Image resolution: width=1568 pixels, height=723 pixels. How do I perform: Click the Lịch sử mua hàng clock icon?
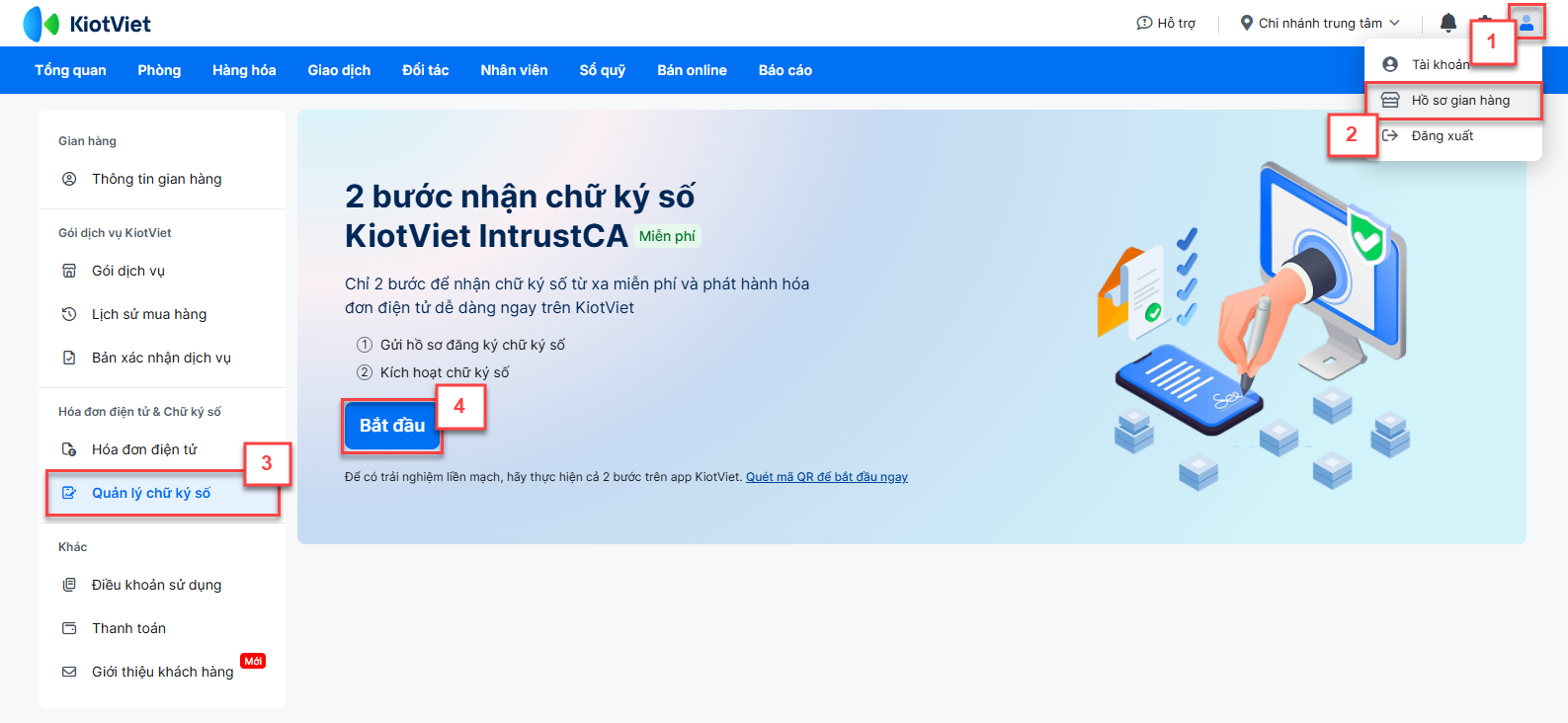point(69,314)
